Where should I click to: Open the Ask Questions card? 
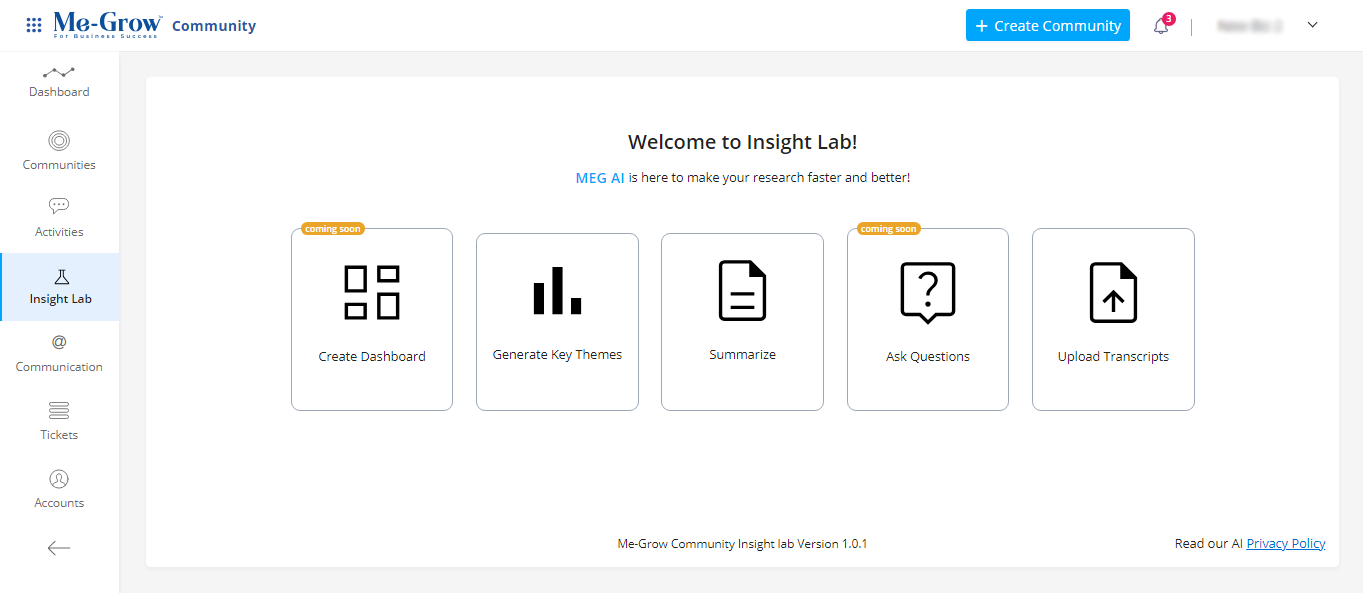pos(927,320)
